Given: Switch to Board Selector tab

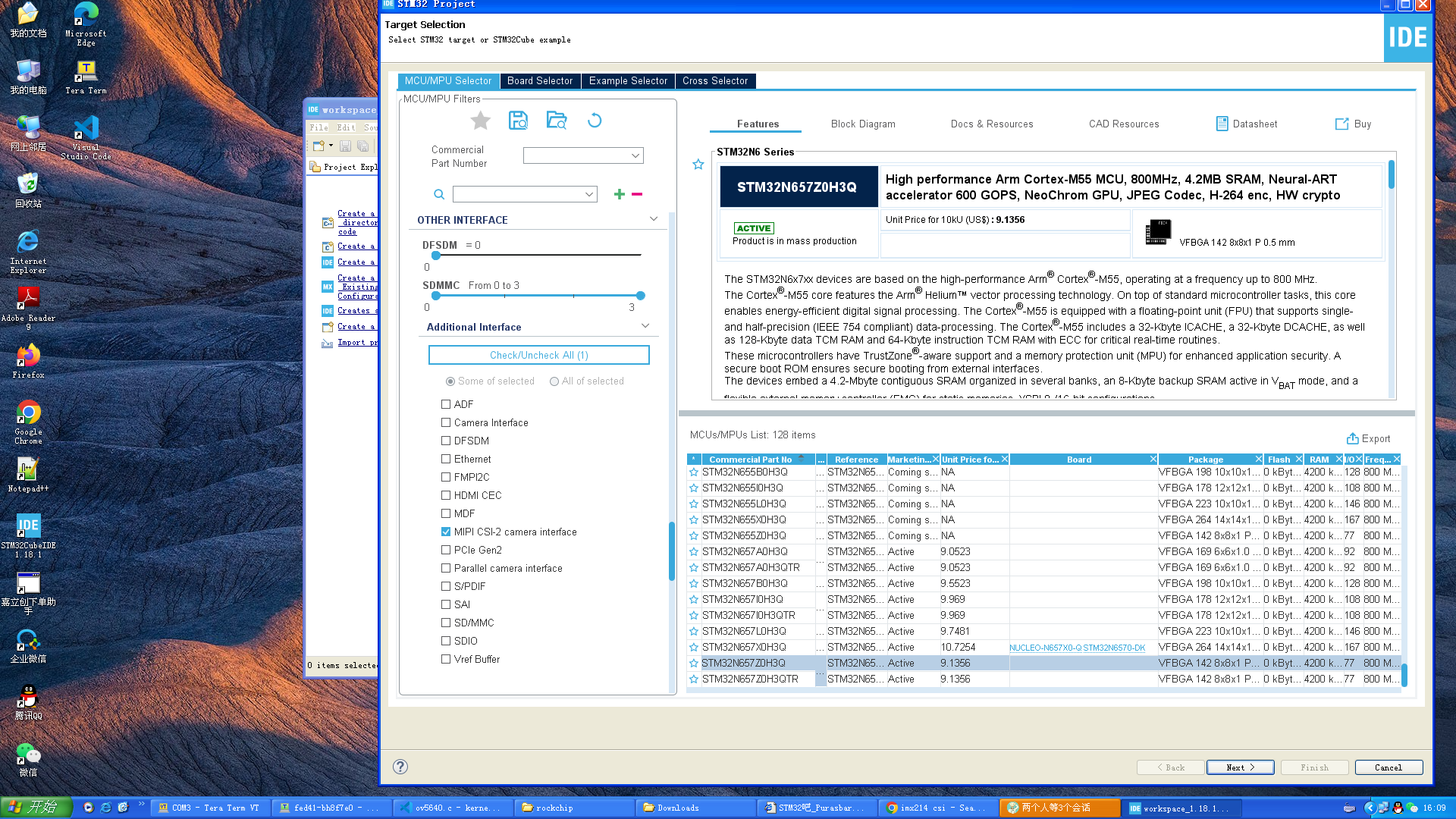Looking at the screenshot, I should pyautogui.click(x=540, y=81).
